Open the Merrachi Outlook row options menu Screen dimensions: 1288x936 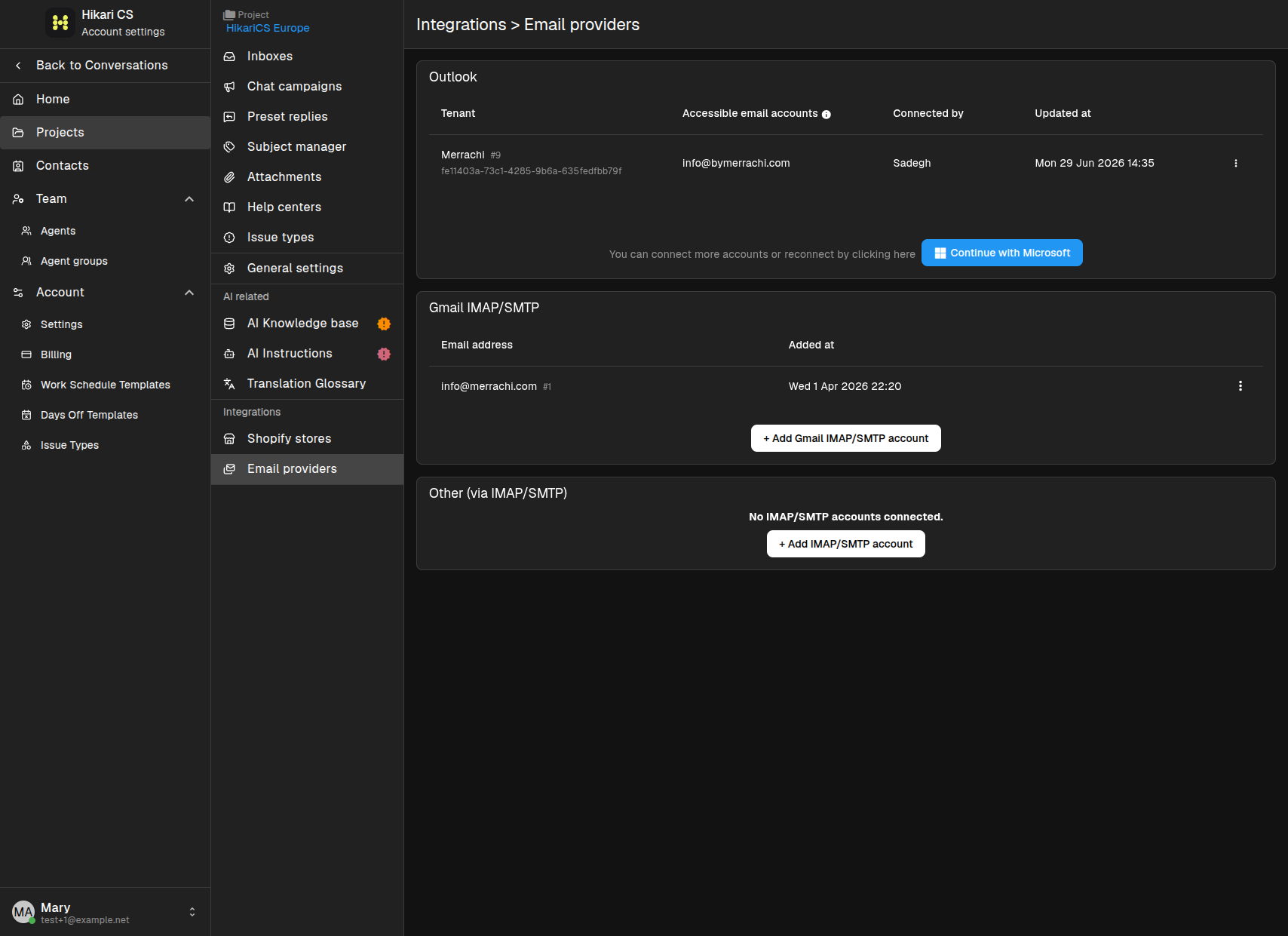(x=1235, y=163)
